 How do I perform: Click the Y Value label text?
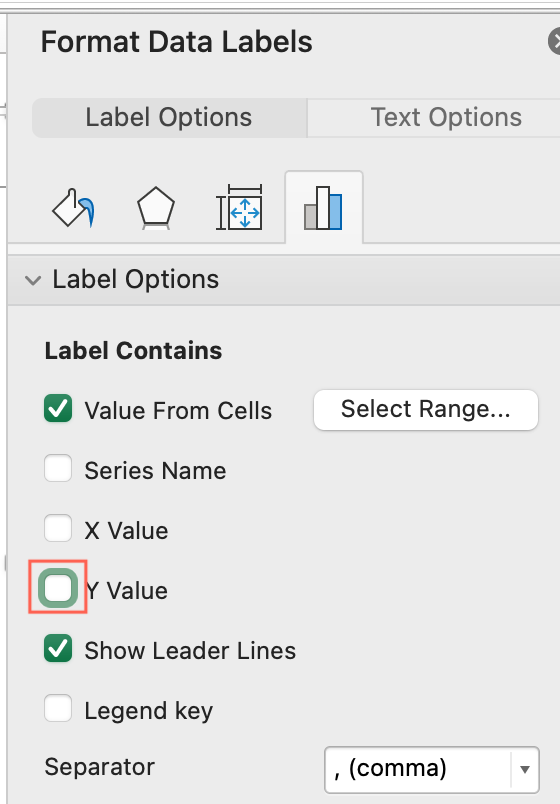click(127, 591)
